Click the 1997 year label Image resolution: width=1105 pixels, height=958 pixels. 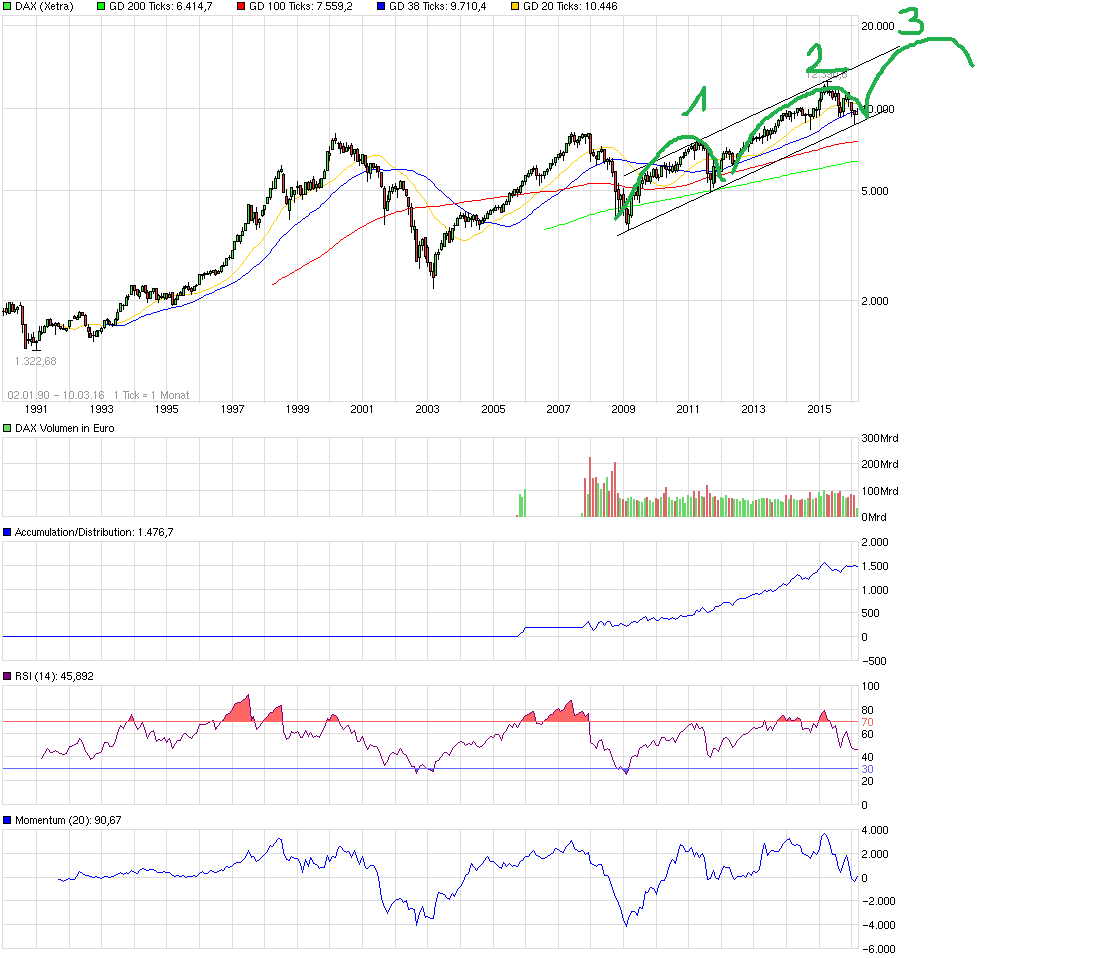pos(233,409)
